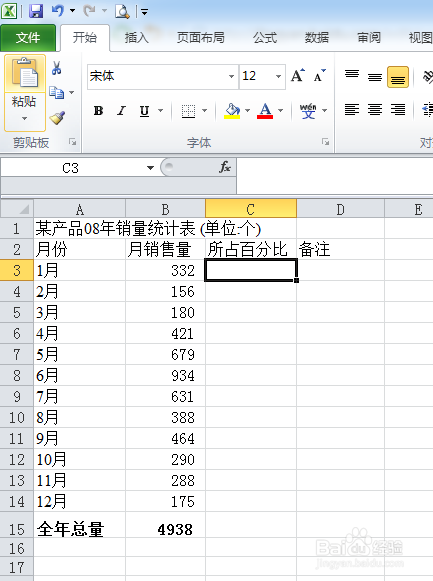Expand the copy options arrow
Viewport: 433px width, 581px height.
click(x=71, y=92)
